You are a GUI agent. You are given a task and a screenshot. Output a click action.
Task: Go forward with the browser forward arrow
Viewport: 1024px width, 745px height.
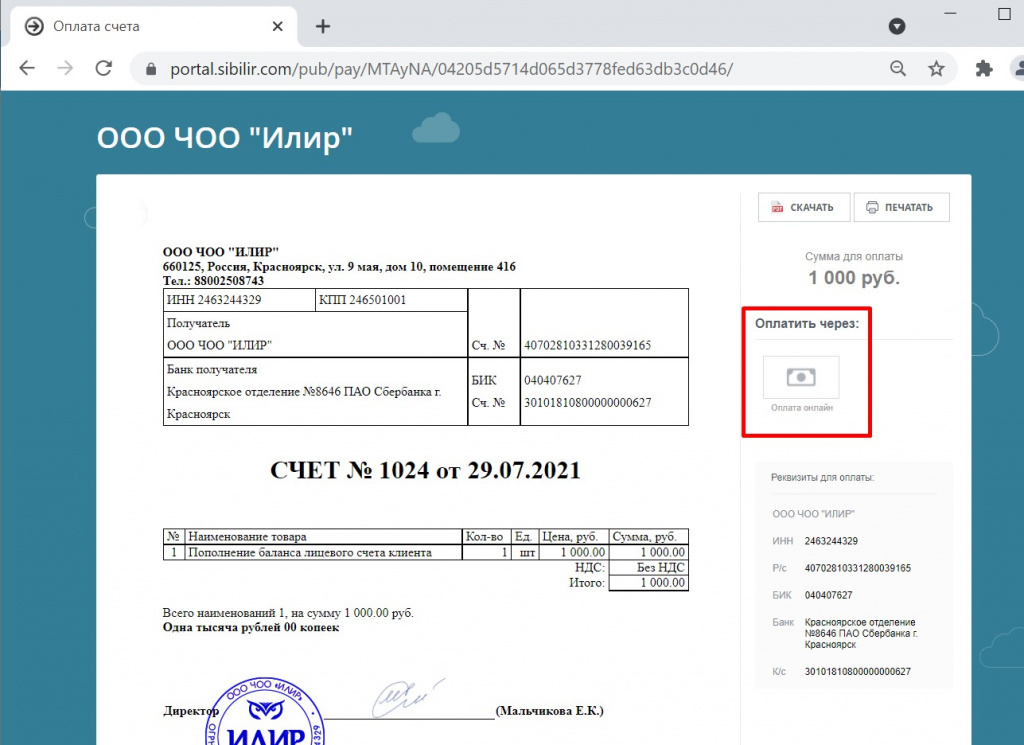65,68
